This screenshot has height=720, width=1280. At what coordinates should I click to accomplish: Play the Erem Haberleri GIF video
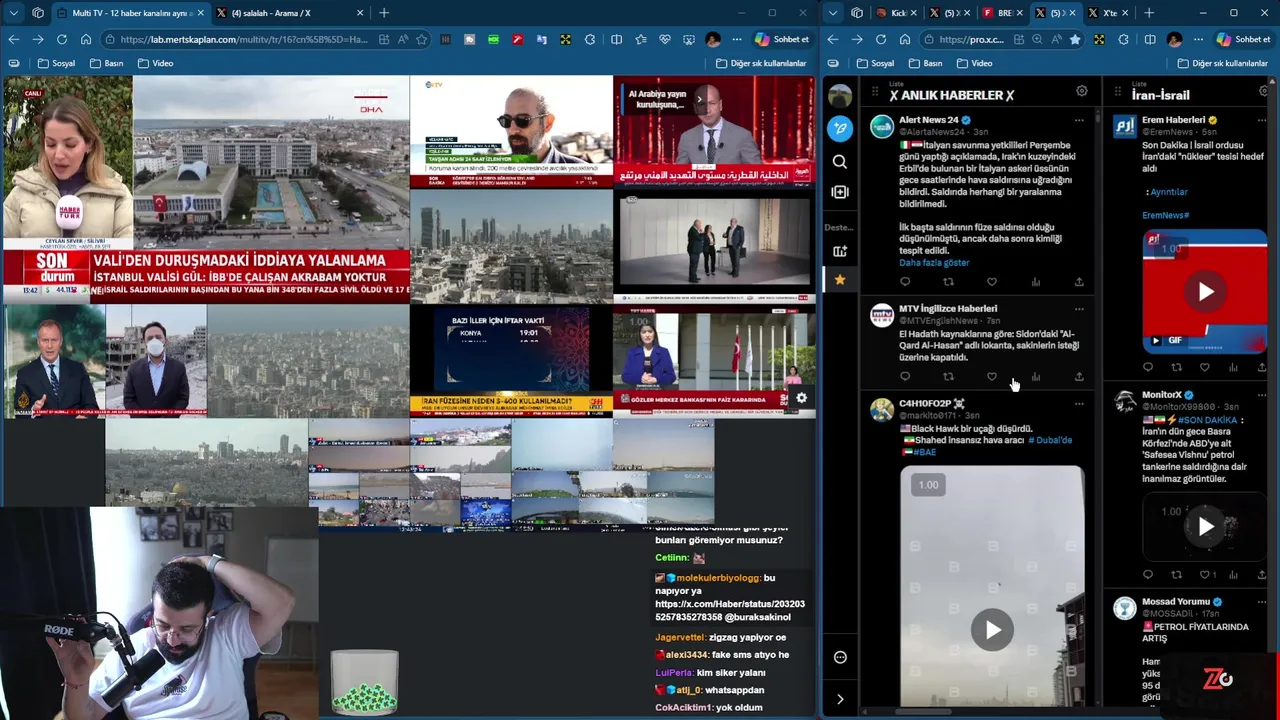pyautogui.click(x=1205, y=292)
